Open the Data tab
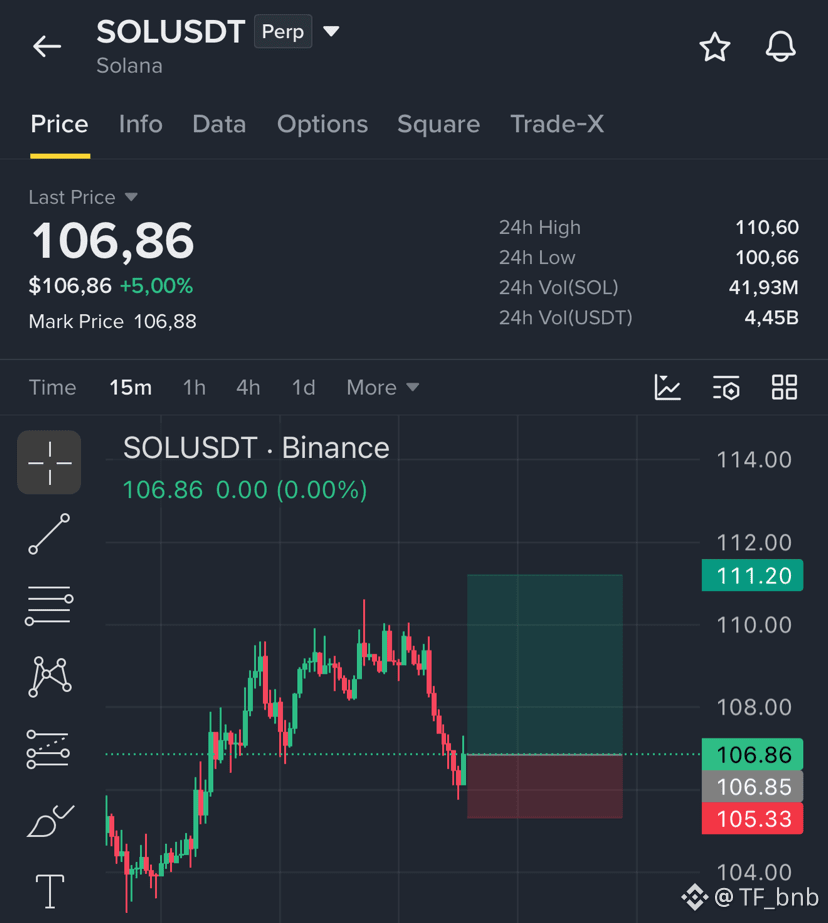Viewport: 828px width, 923px height. tap(219, 124)
